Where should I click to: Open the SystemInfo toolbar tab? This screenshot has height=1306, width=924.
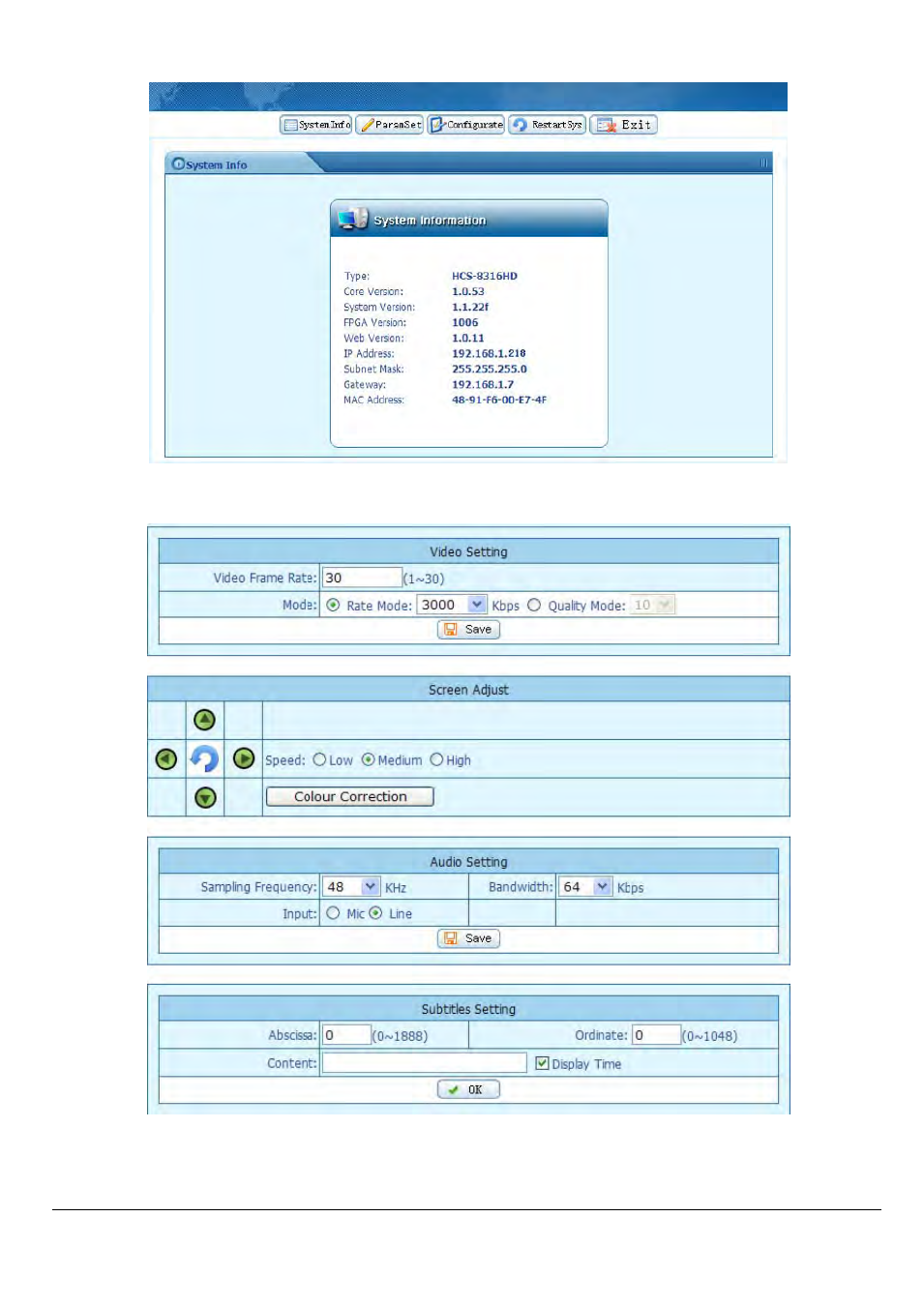pyautogui.click(x=315, y=125)
